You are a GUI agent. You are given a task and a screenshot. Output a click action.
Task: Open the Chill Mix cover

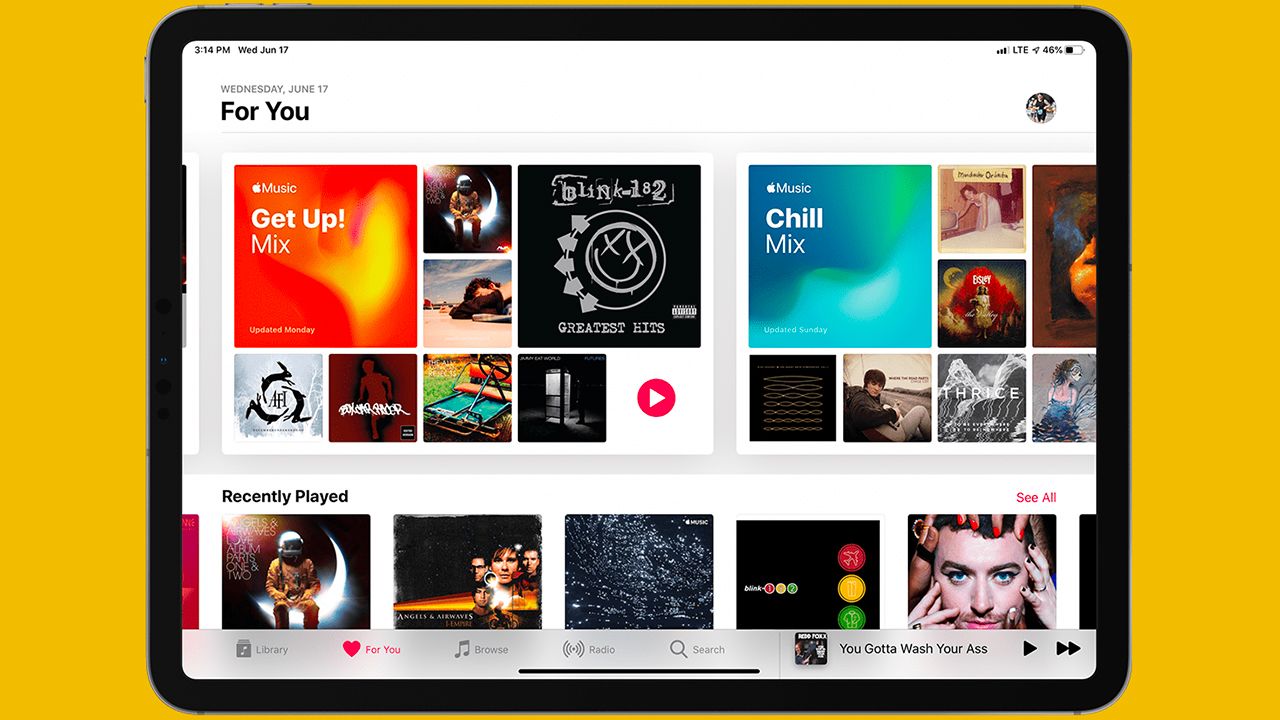(x=840, y=256)
